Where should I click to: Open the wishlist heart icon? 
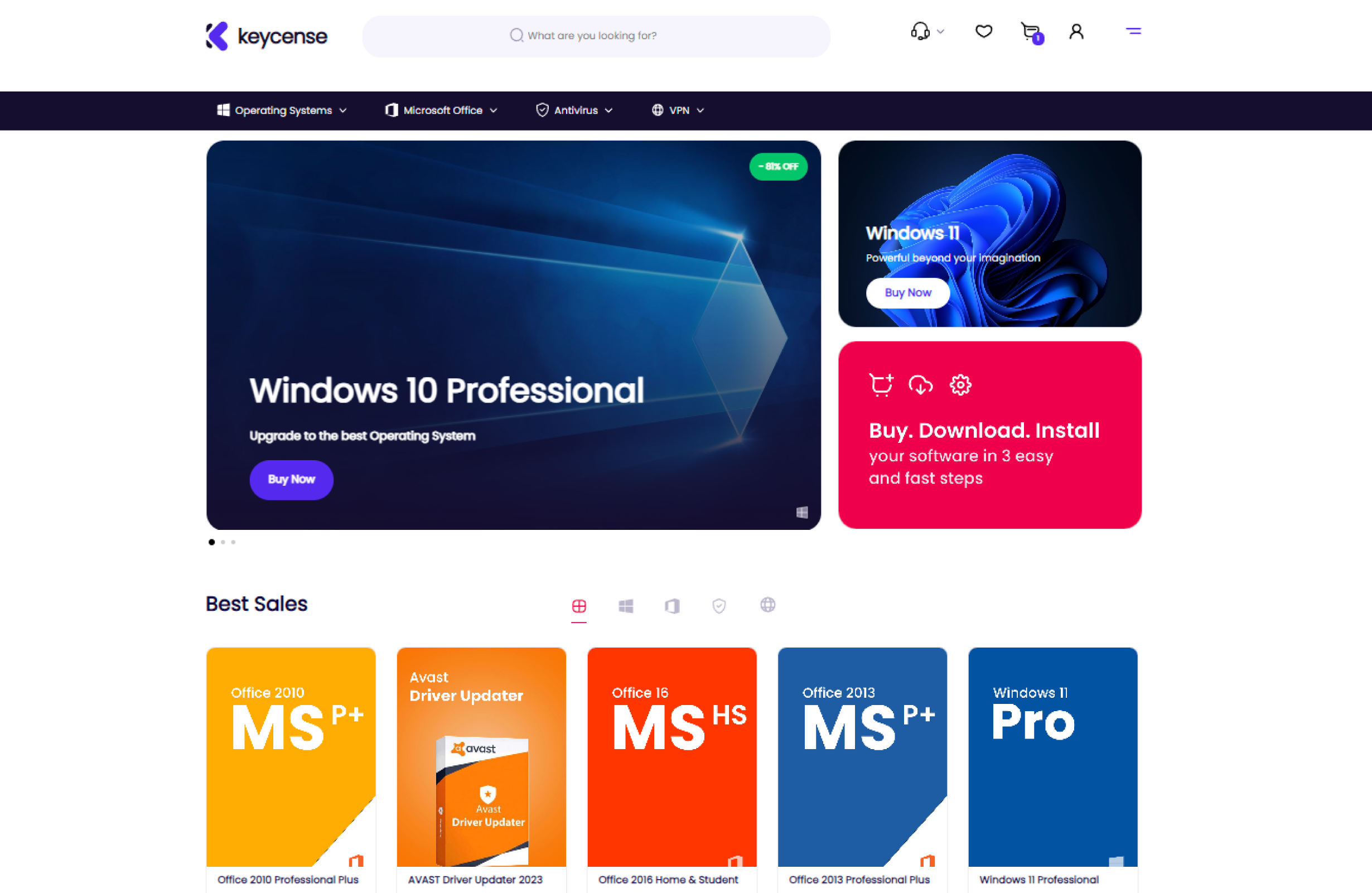tap(983, 31)
